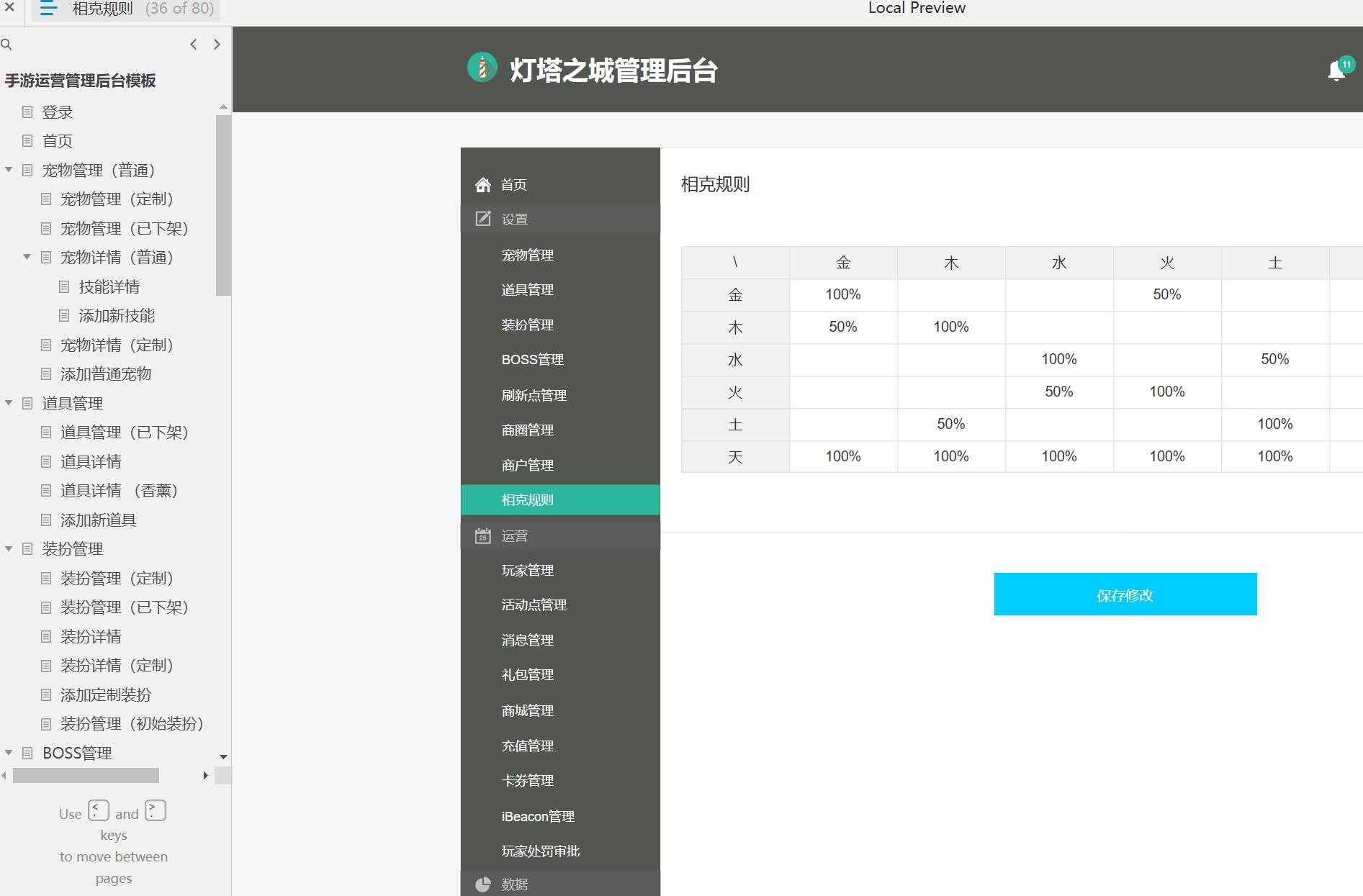
Task: Click the search icon in the sidebar
Action: (7, 44)
